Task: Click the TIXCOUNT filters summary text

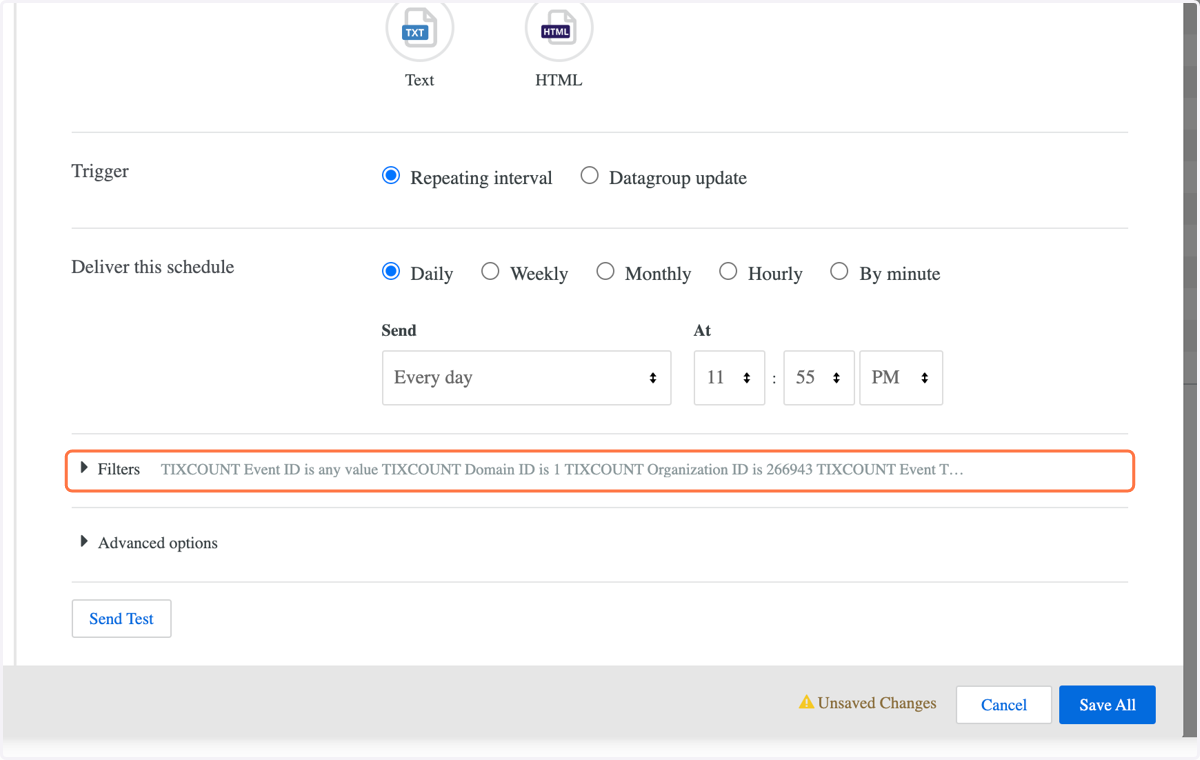Action: point(562,469)
